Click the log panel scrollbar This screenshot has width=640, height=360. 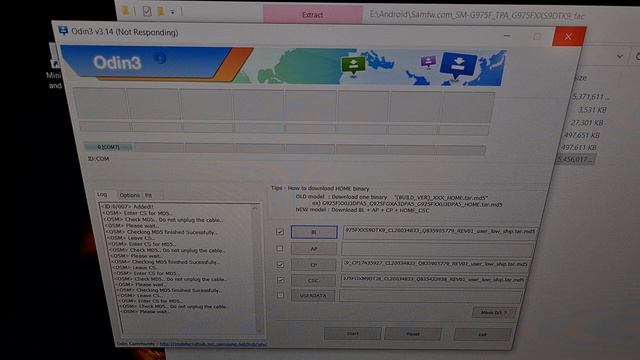(256, 269)
